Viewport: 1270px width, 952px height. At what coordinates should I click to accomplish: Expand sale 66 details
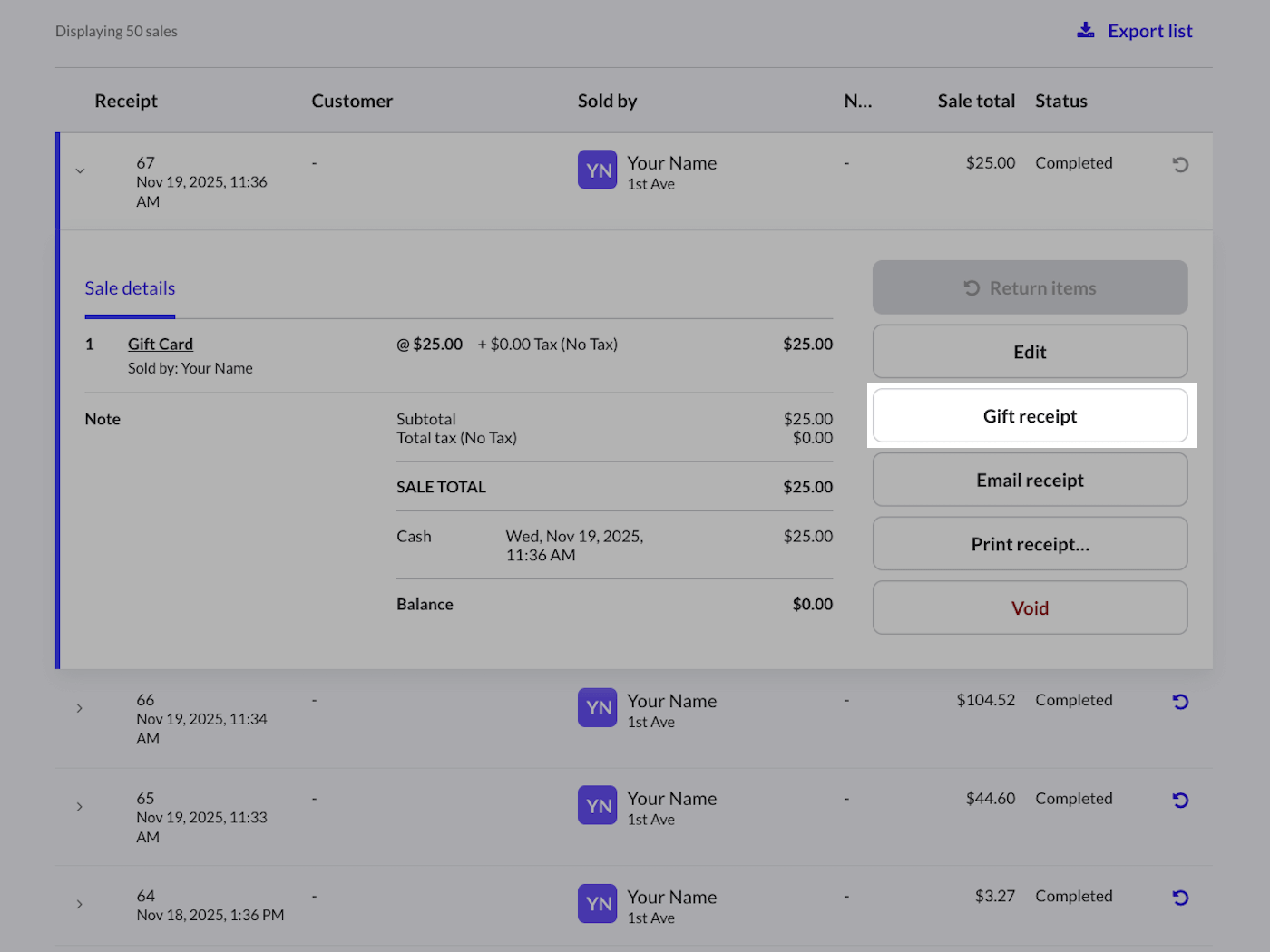pos(80,708)
